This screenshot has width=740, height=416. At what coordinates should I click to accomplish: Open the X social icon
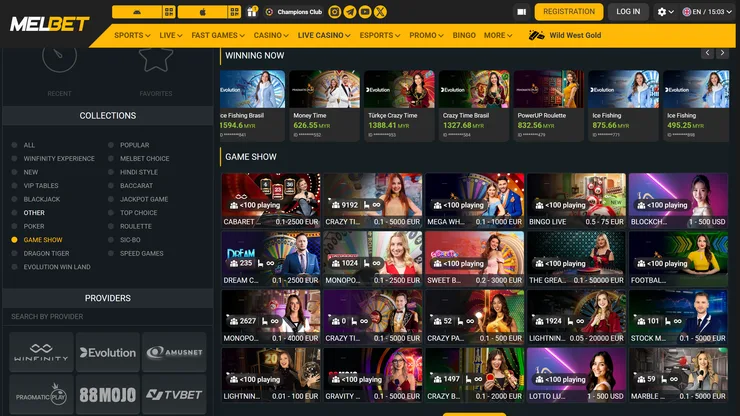point(380,12)
